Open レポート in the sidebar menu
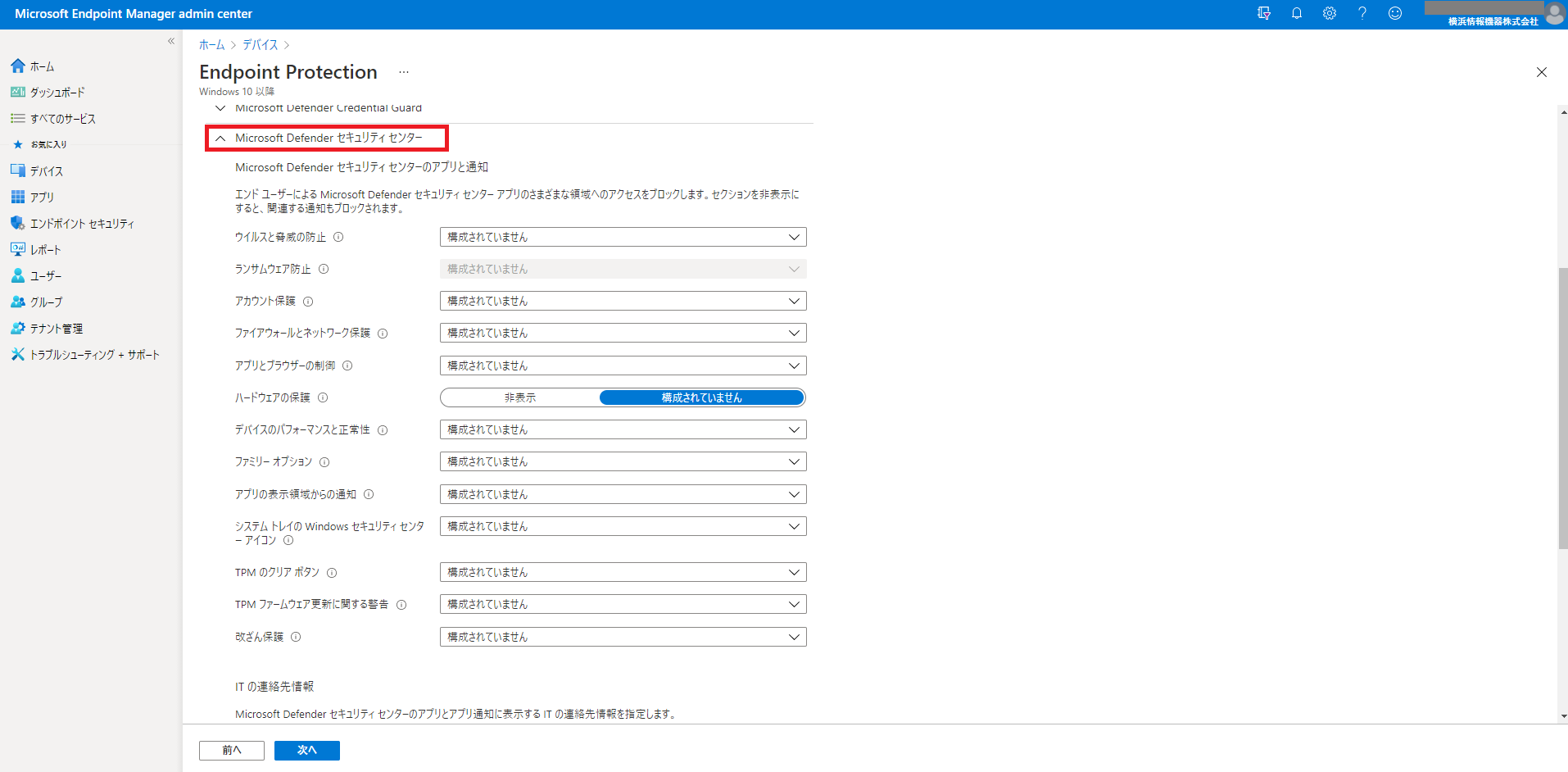 click(x=46, y=249)
